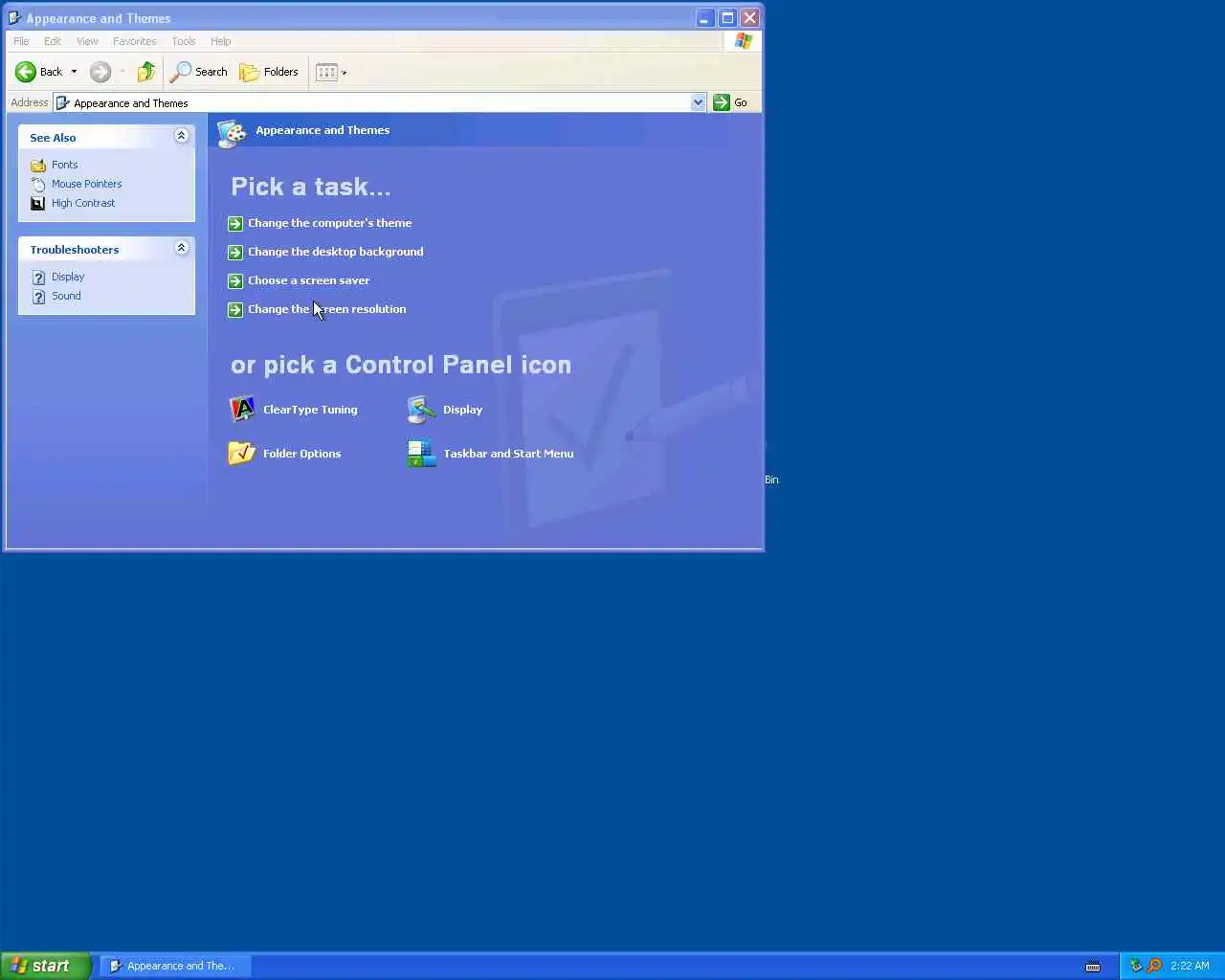This screenshot has width=1225, height=980.
Task: Open the Back history dropdown arrow
Action: point(74,72)
